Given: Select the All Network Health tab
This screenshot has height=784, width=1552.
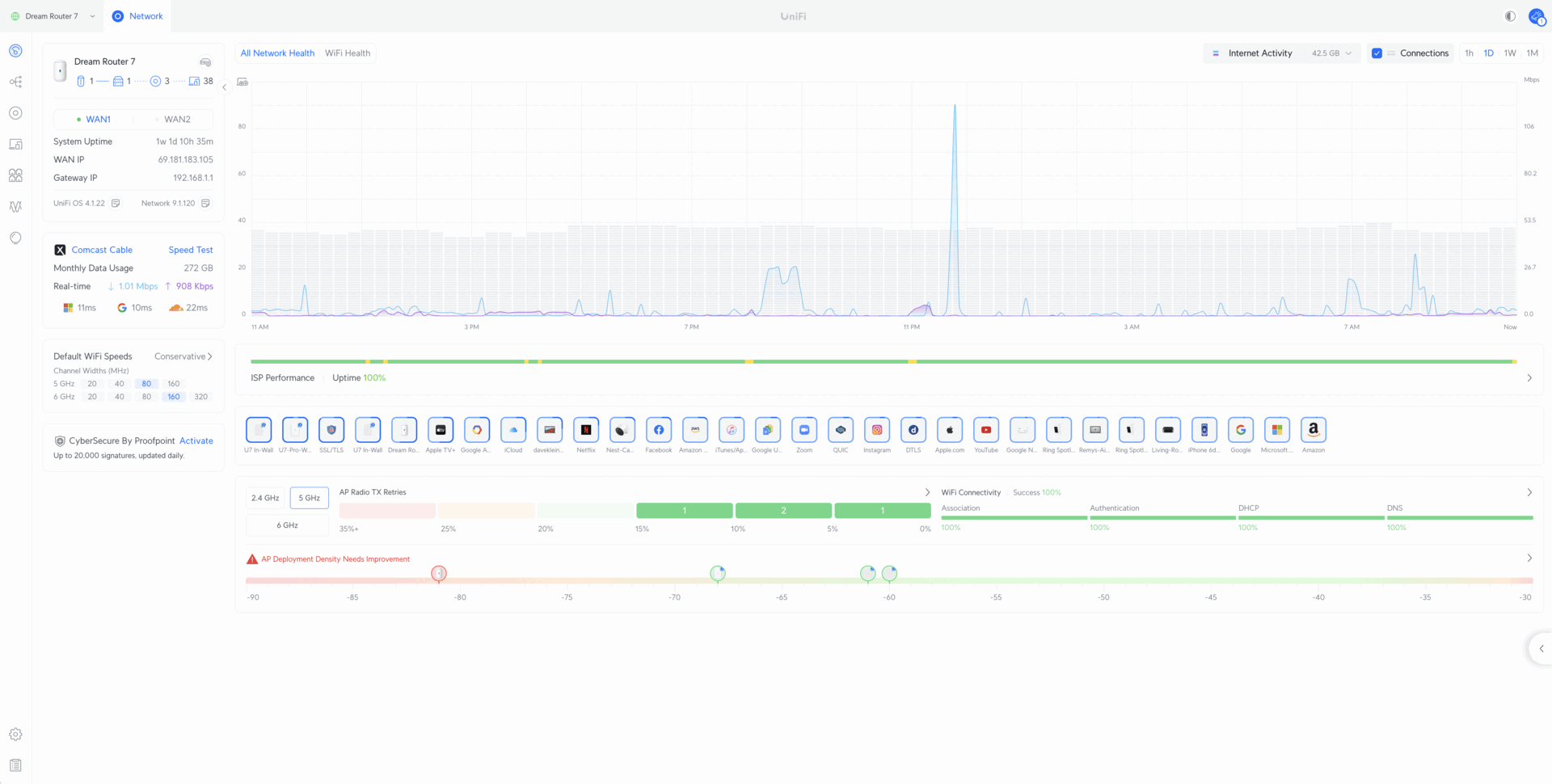Looking at the screenshot, I should coord(277,53).
